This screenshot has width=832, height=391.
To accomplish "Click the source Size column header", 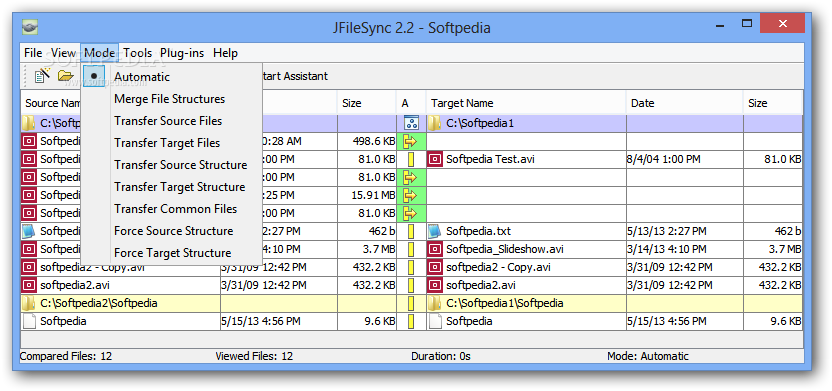I will click(x=367, y=103).
